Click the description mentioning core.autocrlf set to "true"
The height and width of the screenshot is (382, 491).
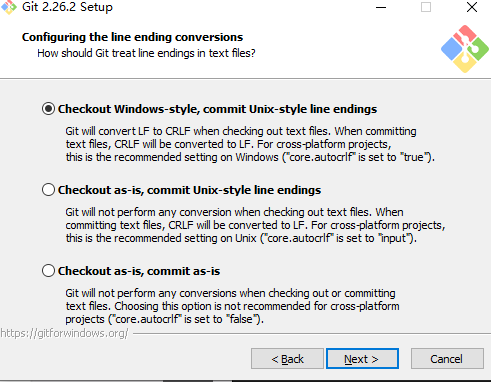pos(250,144)
